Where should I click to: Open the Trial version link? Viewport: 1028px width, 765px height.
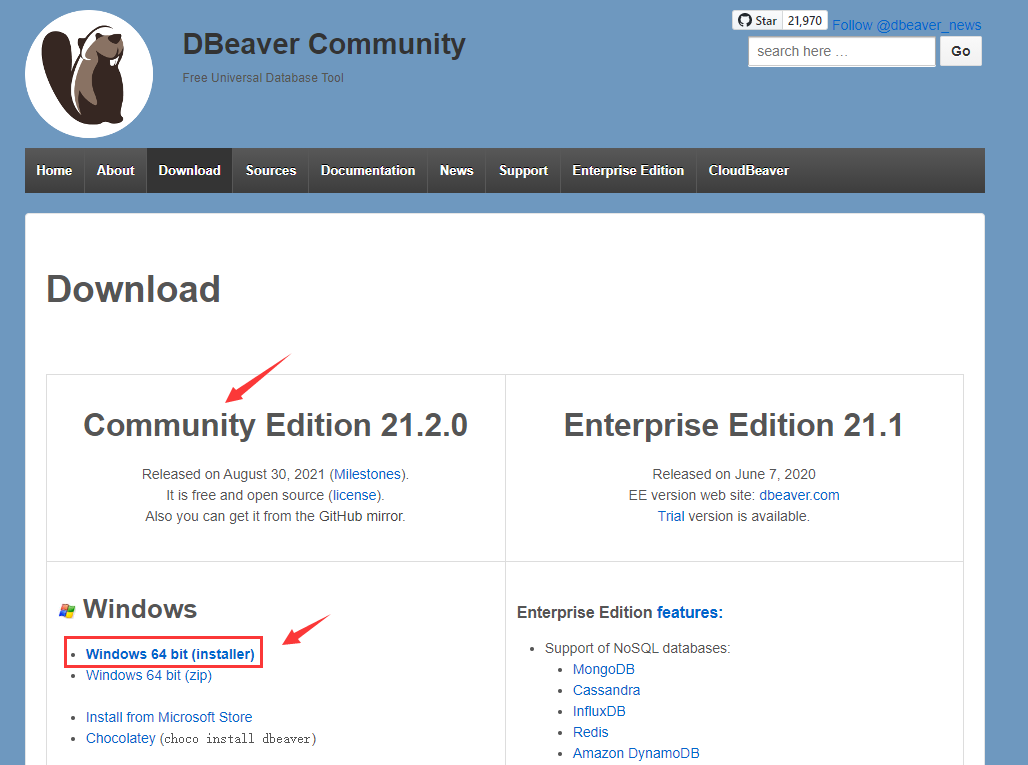[671, 516]
